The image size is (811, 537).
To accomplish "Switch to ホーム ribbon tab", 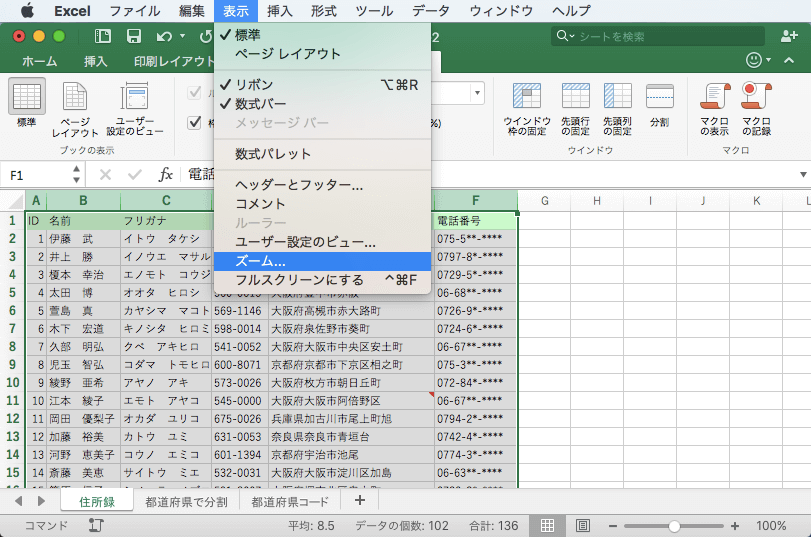I will (x=39, y=61).
